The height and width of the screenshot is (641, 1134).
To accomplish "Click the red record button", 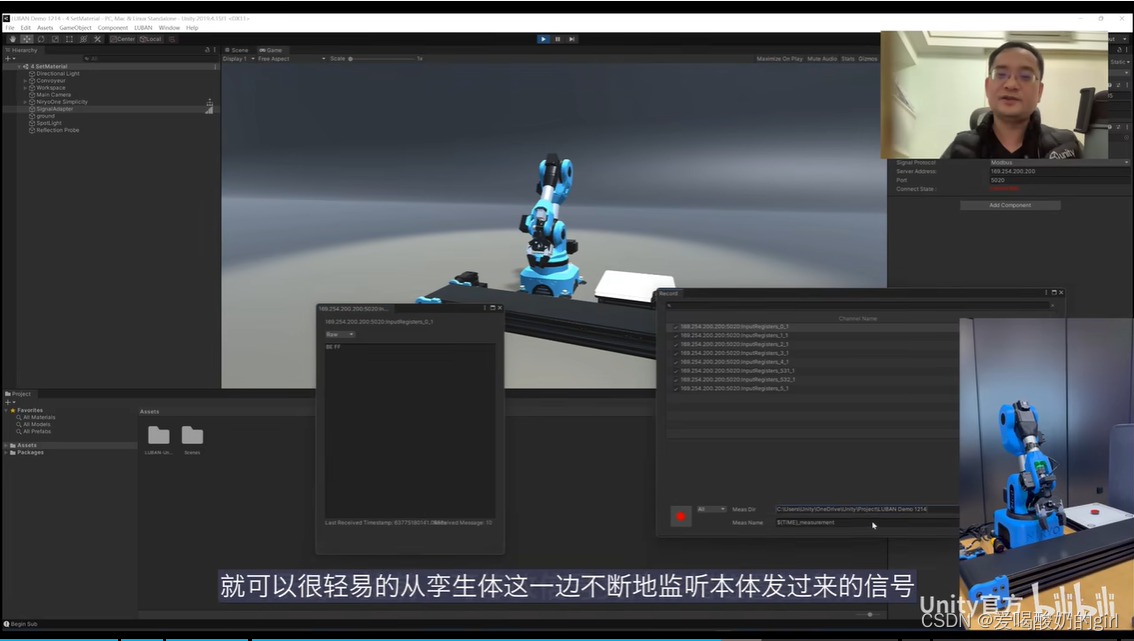I will point(680,514).
